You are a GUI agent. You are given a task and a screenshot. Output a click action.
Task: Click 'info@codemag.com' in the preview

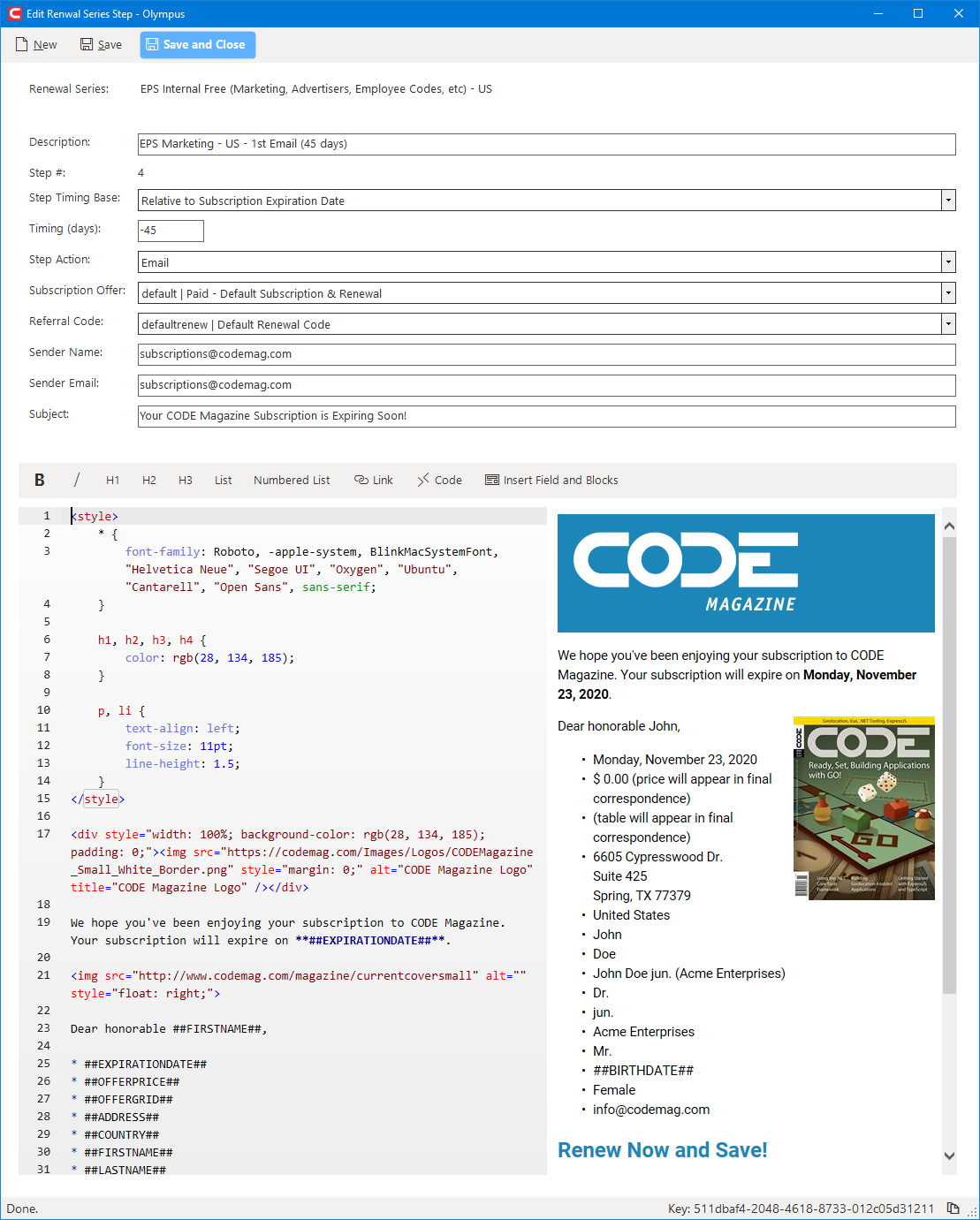[651, 1110]
